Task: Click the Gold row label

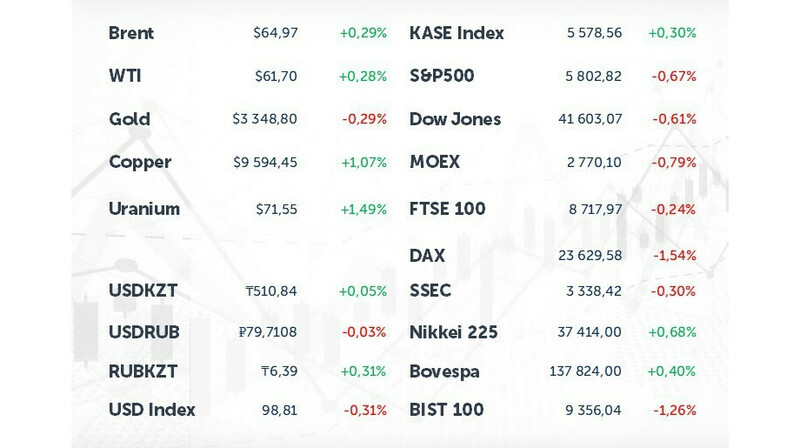Action: pyautogui.click(x=130, y=119)
